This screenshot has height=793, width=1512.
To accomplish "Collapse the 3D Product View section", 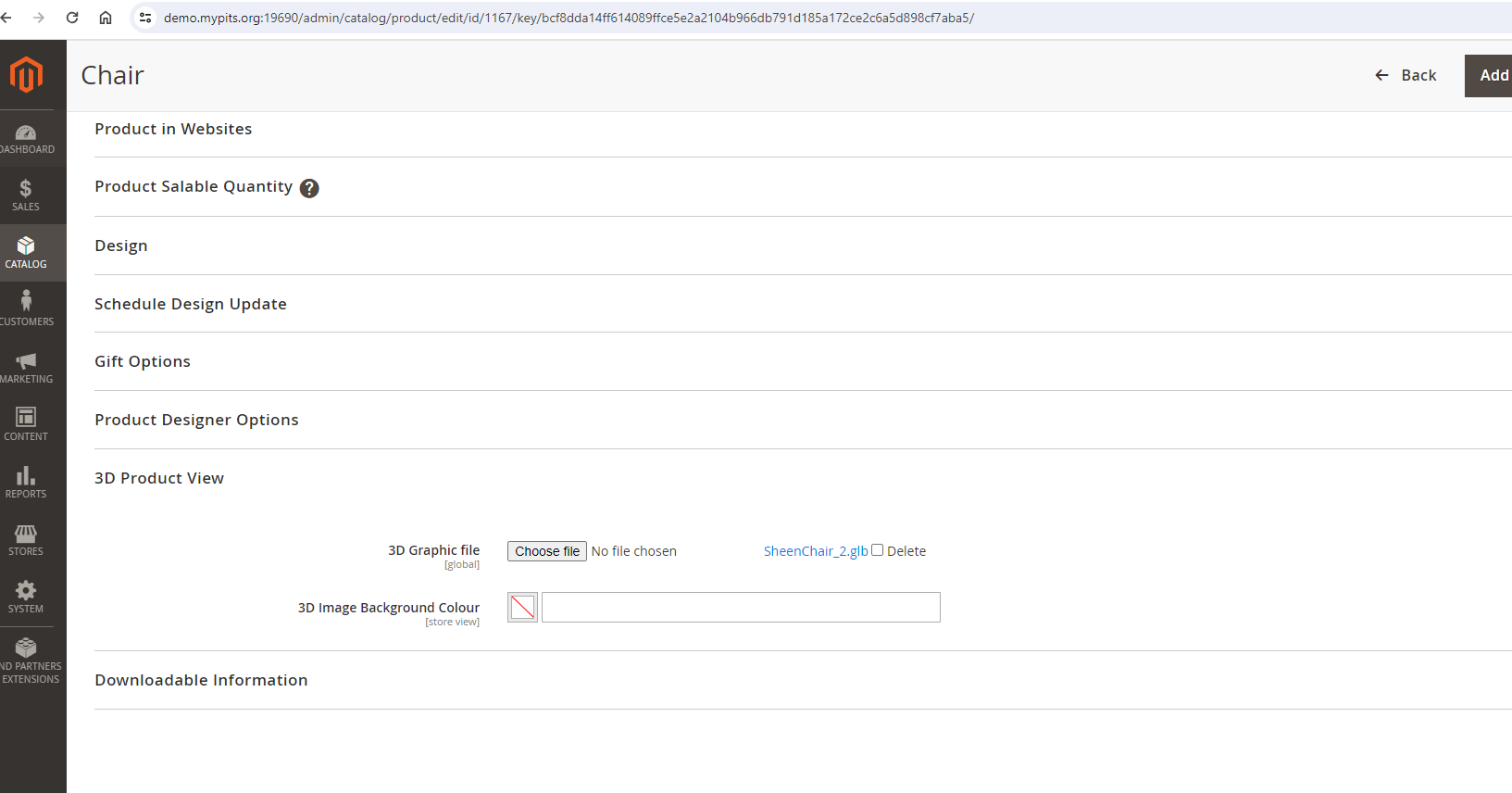I will tap(159, 478).
